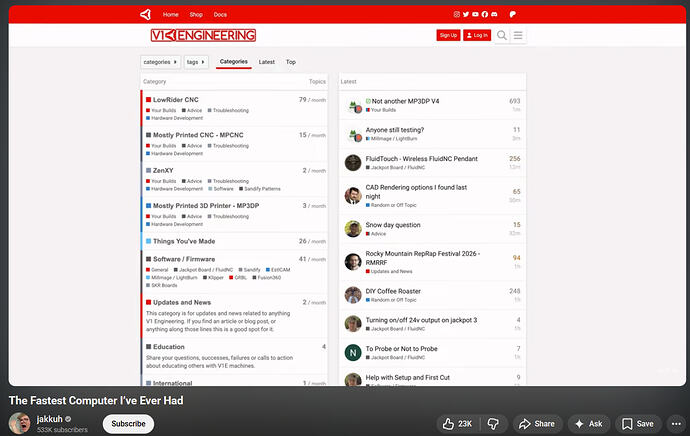Click the Sign Up button
Viewport: 690px width, 436px height.
coord(448,35)
